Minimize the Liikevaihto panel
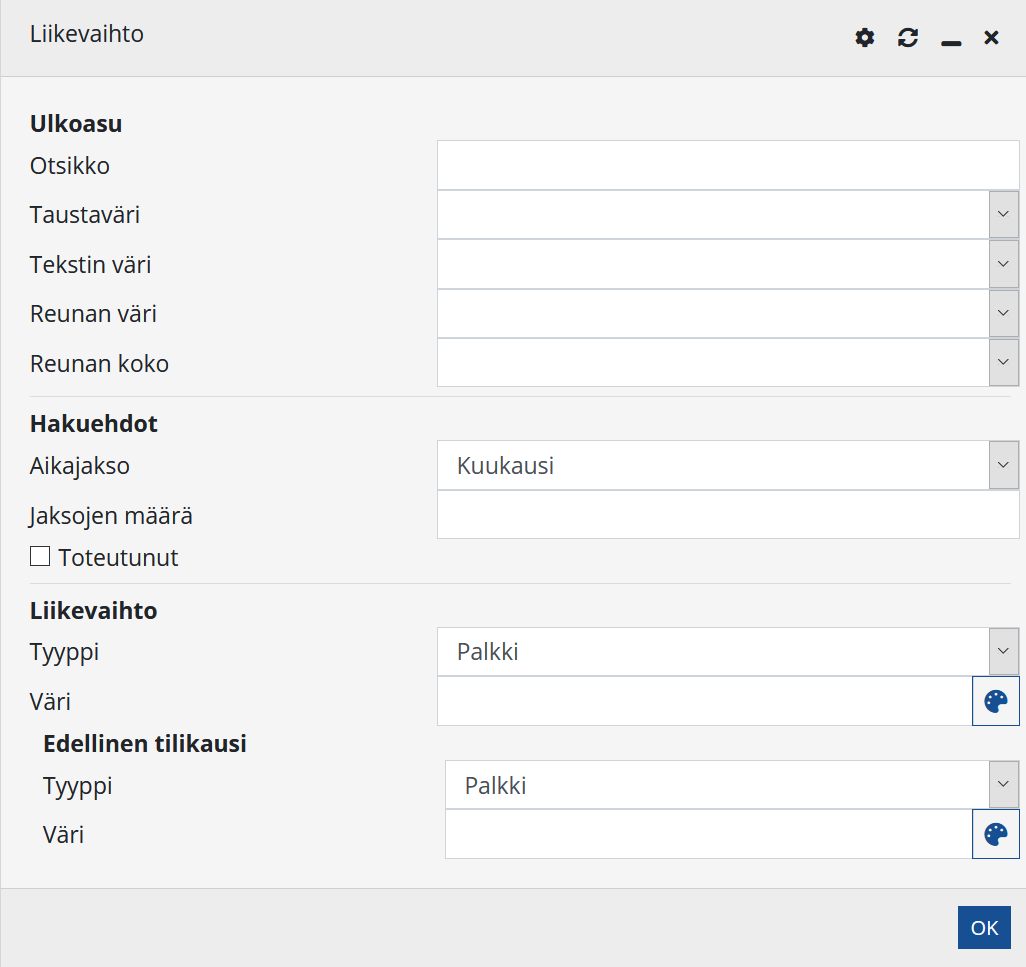This screenshot has height=967, width=1026. pyautogui.click(x=951, y=40)
